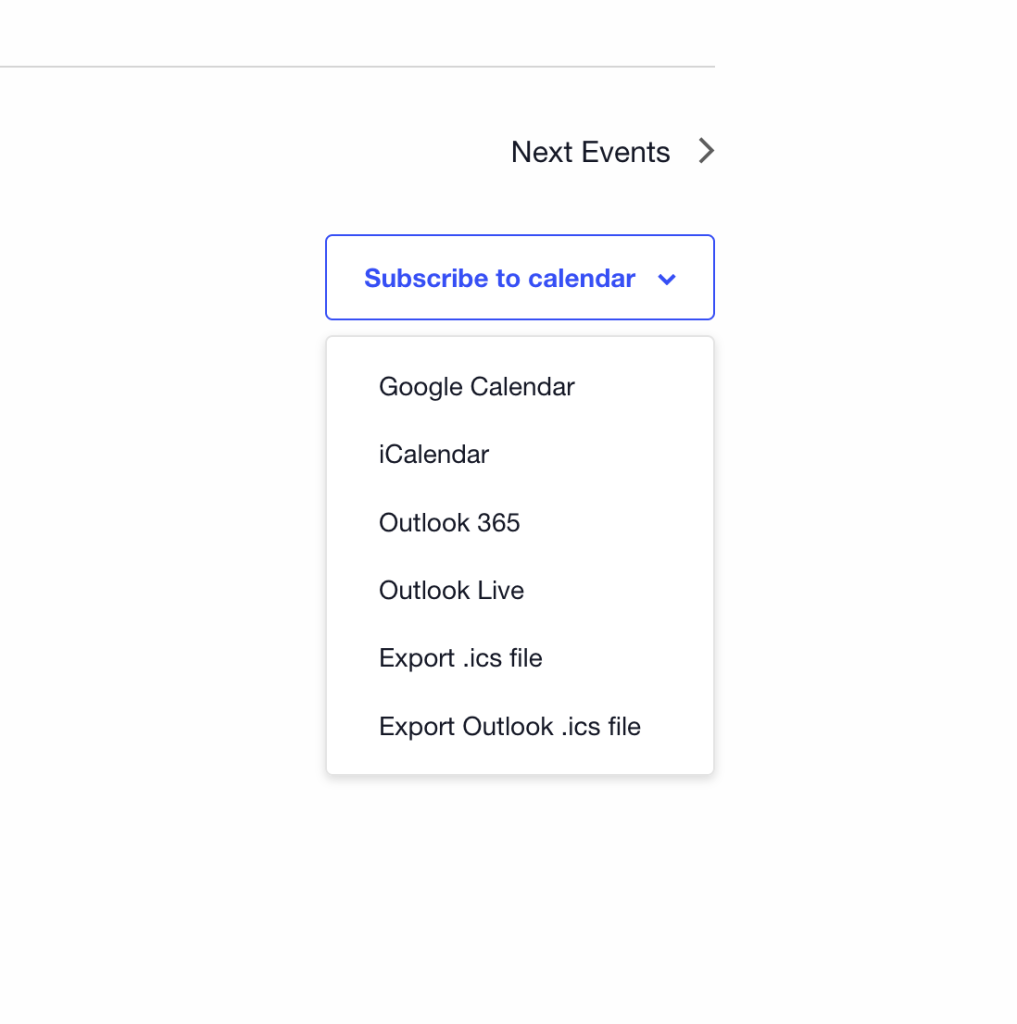Subscribe using Google Calendar
This screenshot has height=1024, width=1017.
tap(476, 387)
